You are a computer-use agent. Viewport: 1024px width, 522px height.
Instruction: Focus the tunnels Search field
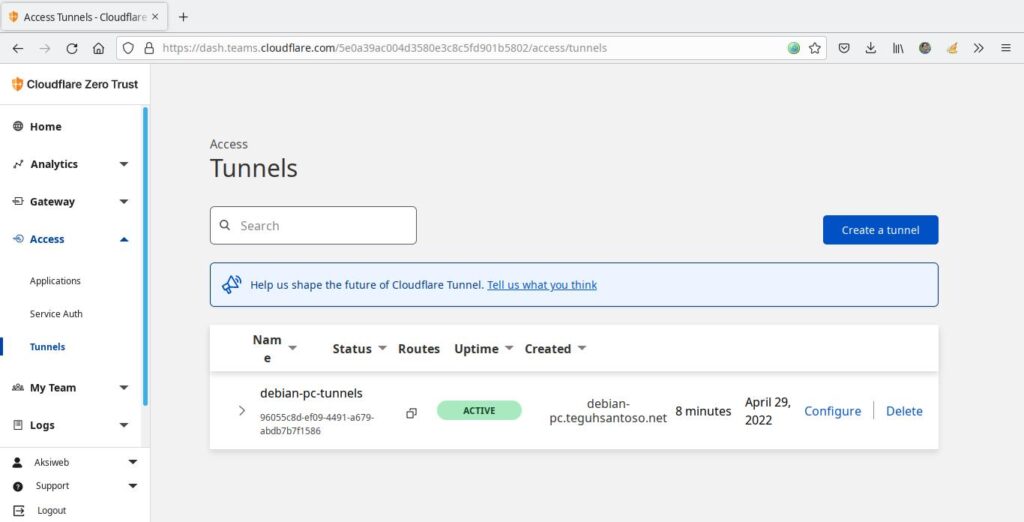click(313, 225)
